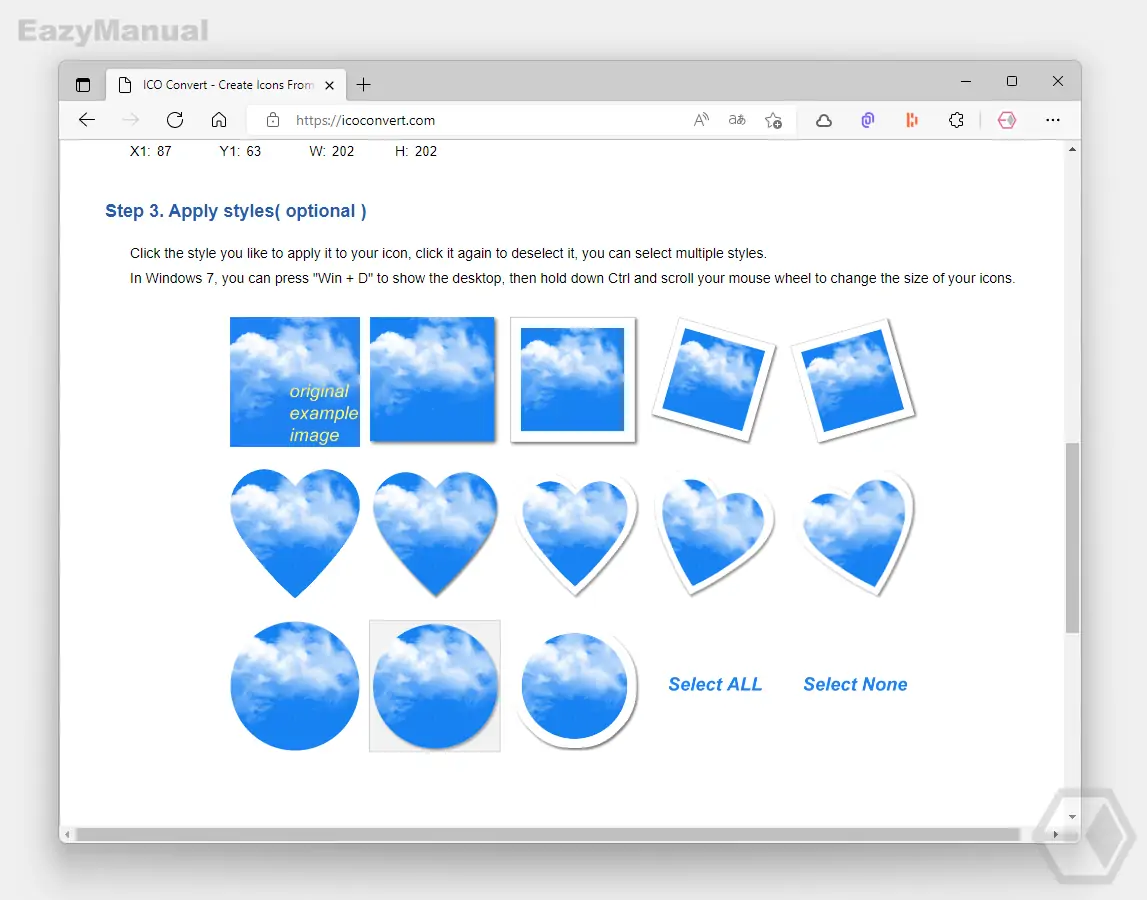Select the original example image style
Screen dimensions: 1147x900
click(x=295, y=381)
